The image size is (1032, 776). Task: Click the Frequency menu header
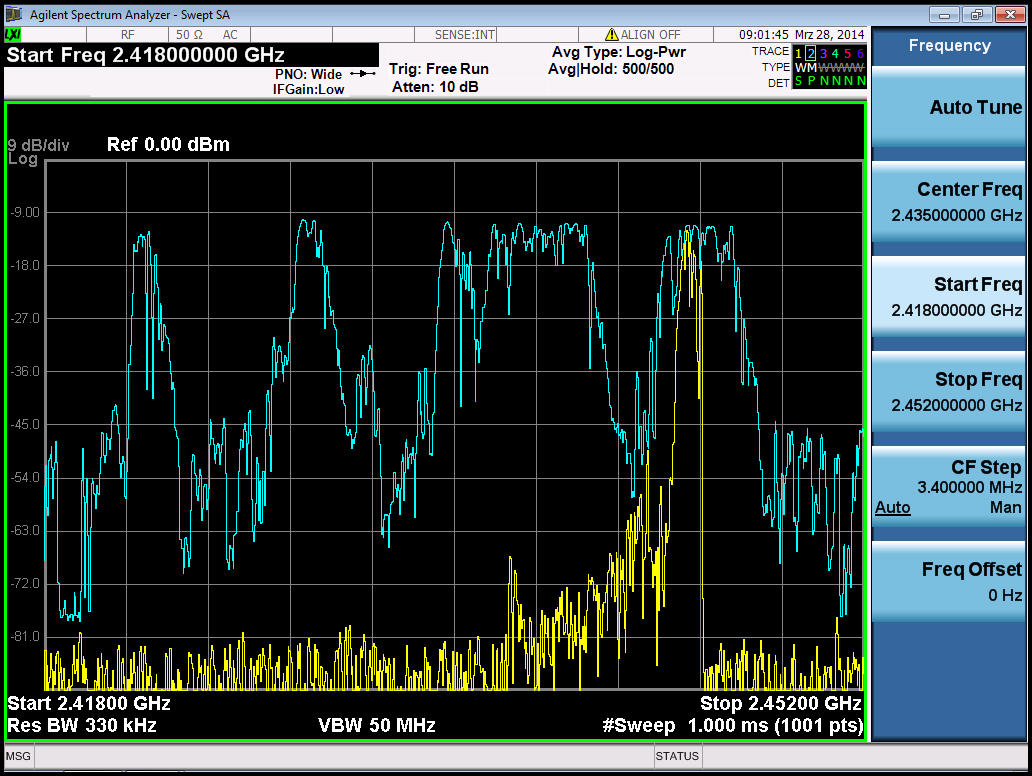pos(948,46)
